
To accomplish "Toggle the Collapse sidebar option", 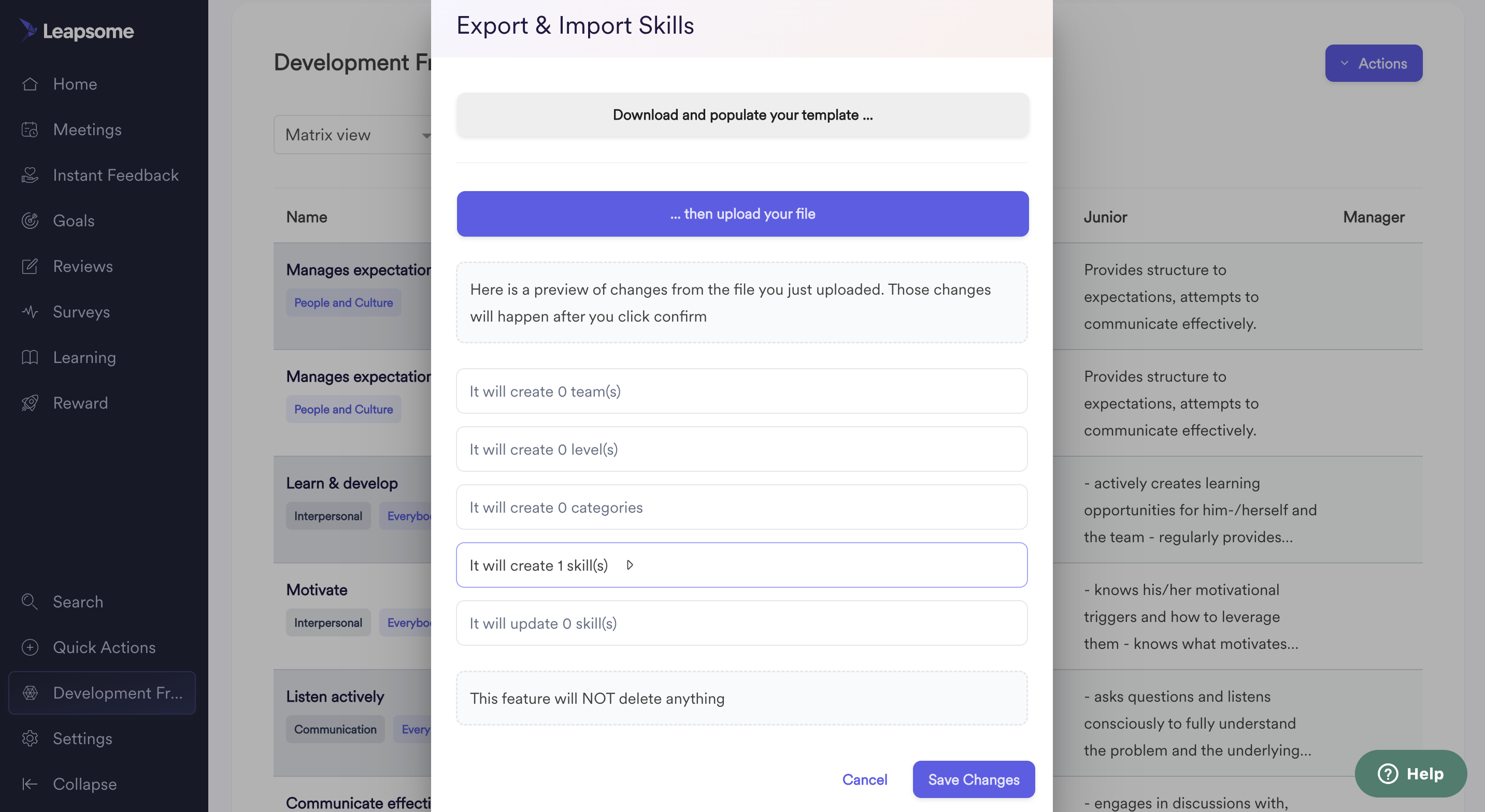I will [x=84, y=783].
